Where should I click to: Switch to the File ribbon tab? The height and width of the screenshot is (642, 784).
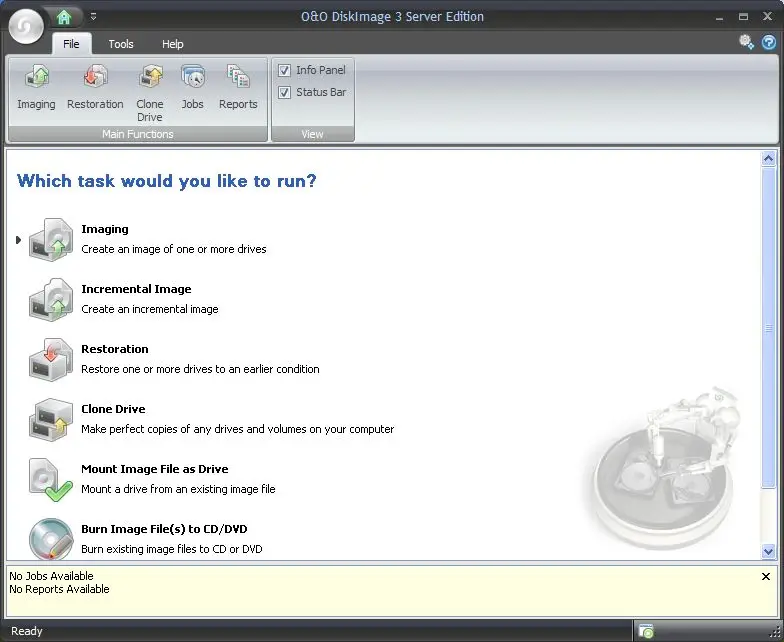tap(71, 44)
